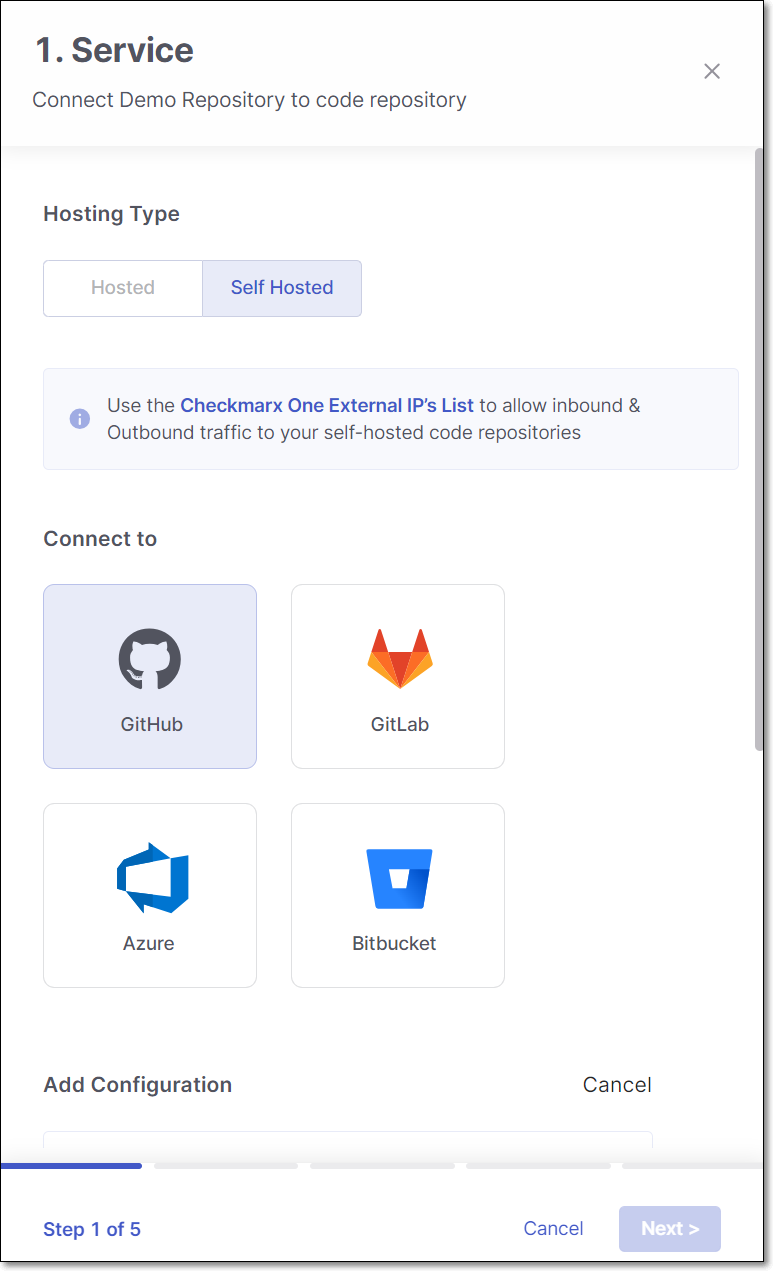Switch hosting type to Self Hosted
The width and height of the screenshot is (773, 1271).
point(282,288)
